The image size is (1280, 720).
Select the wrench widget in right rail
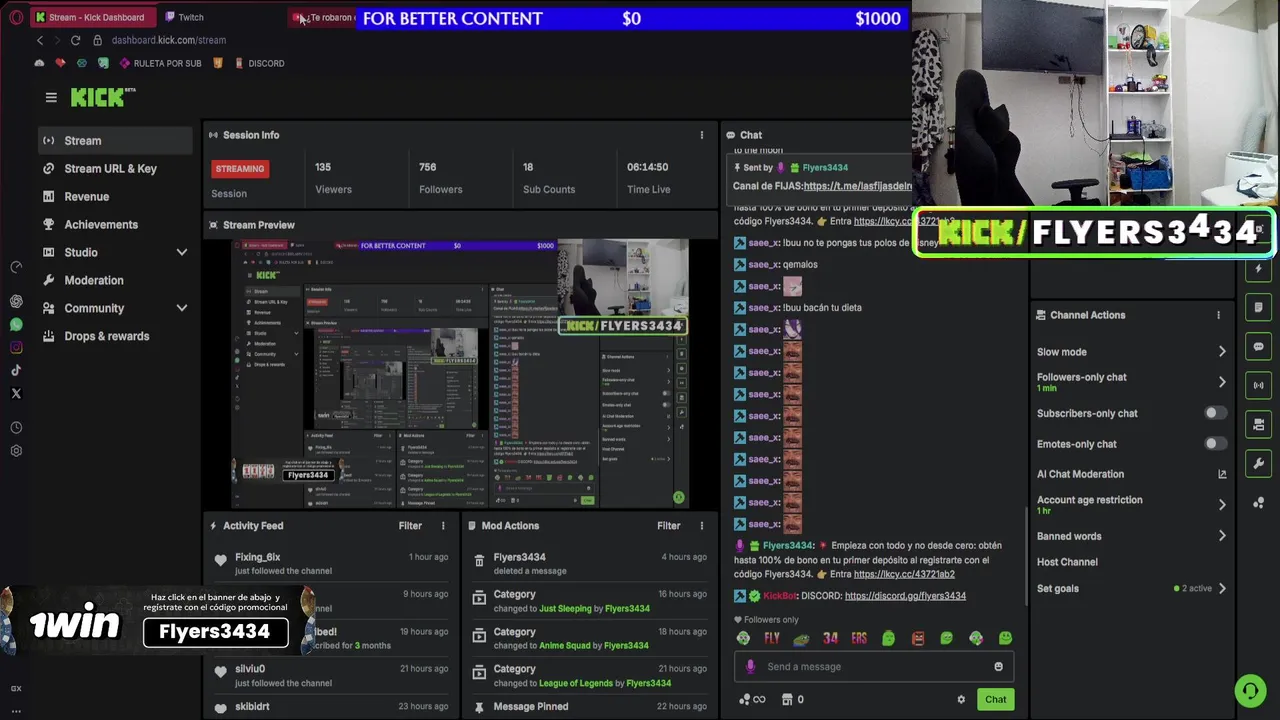(x=1259, y=463)
